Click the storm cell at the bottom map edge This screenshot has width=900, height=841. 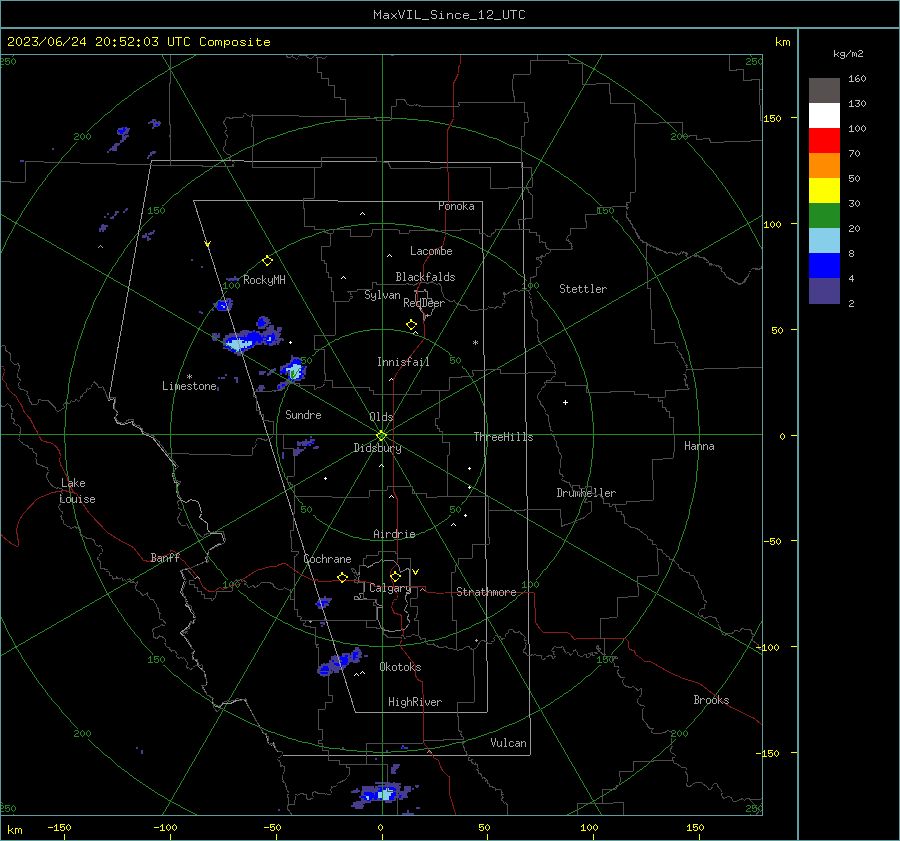click(383, 793)
